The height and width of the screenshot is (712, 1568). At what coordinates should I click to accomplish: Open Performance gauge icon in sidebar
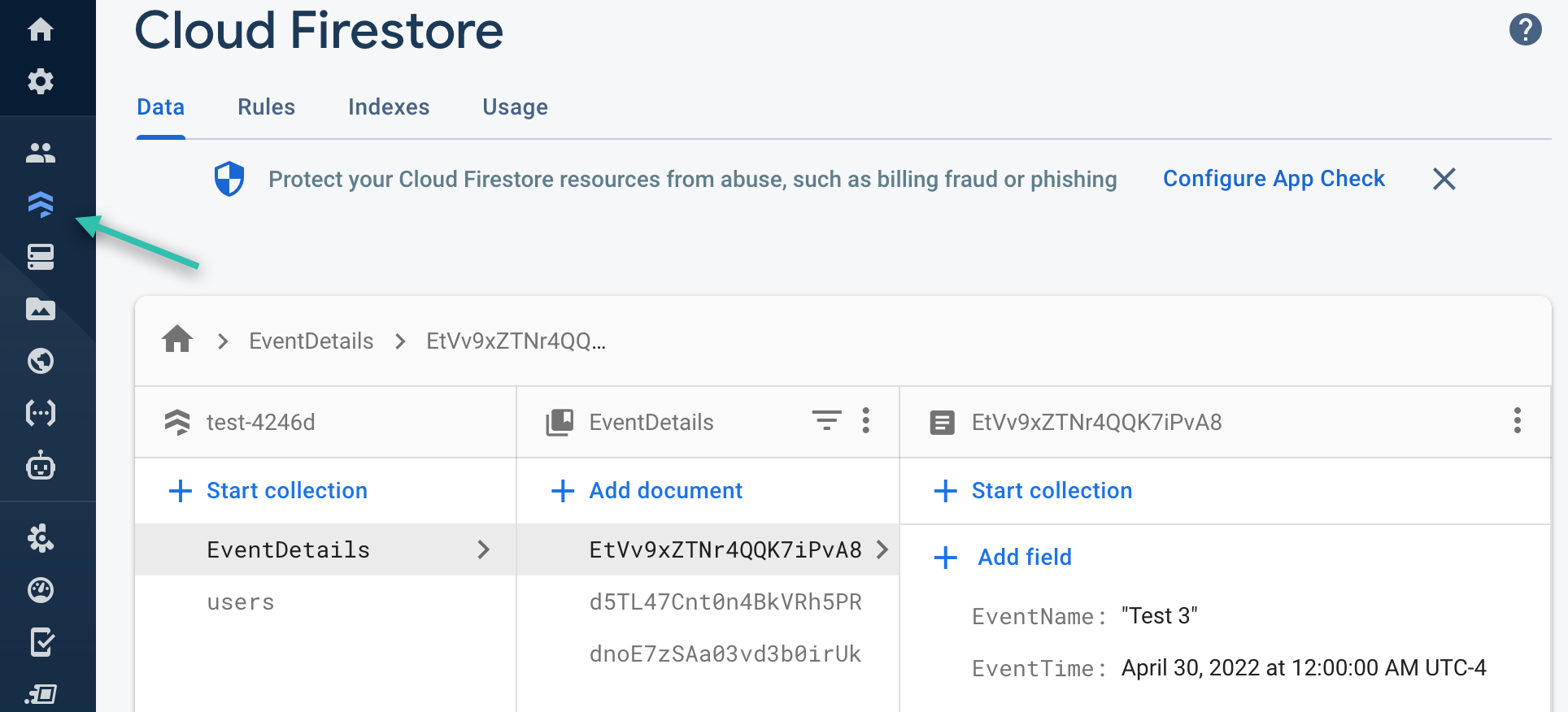tap(41, 590)
